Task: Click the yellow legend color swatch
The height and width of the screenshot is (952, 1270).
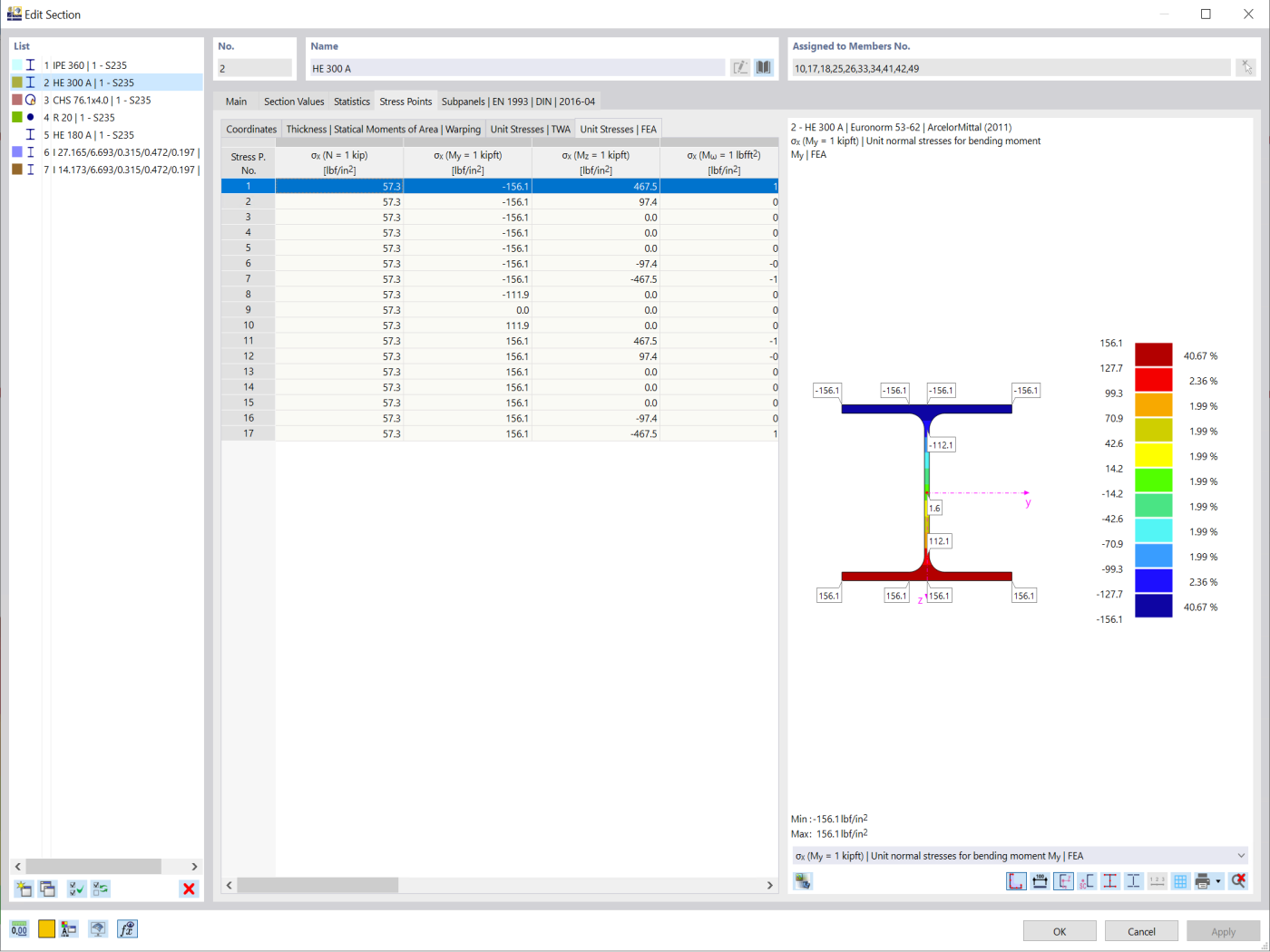Action: click(1153, 455)
